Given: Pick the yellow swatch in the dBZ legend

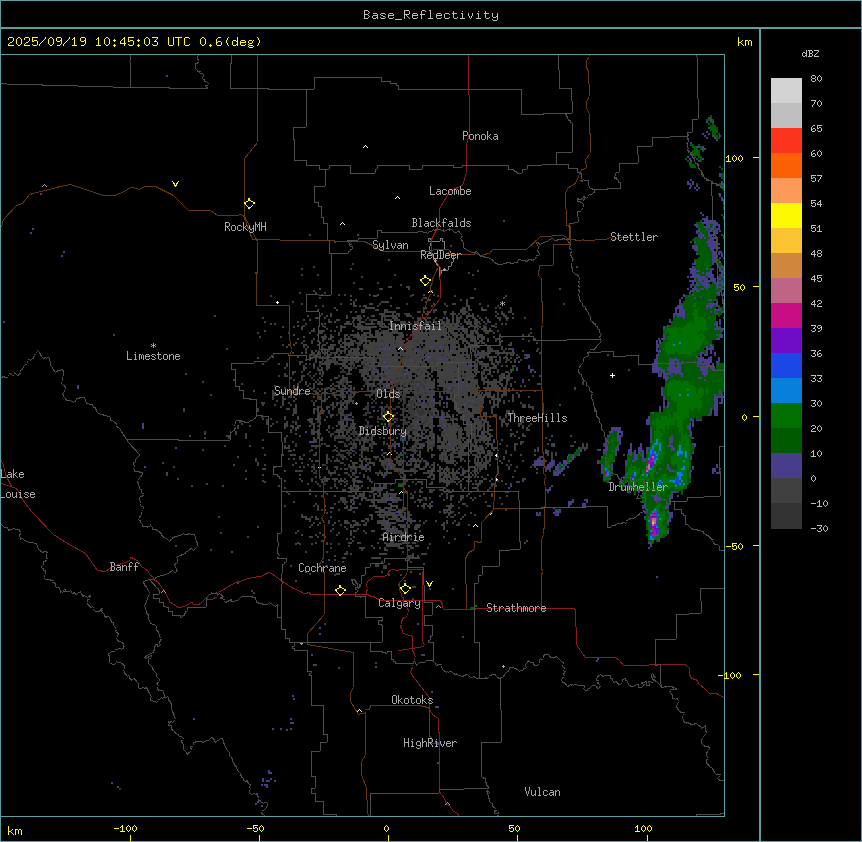Looking at the screenshot, I should [x=786, y=215].
